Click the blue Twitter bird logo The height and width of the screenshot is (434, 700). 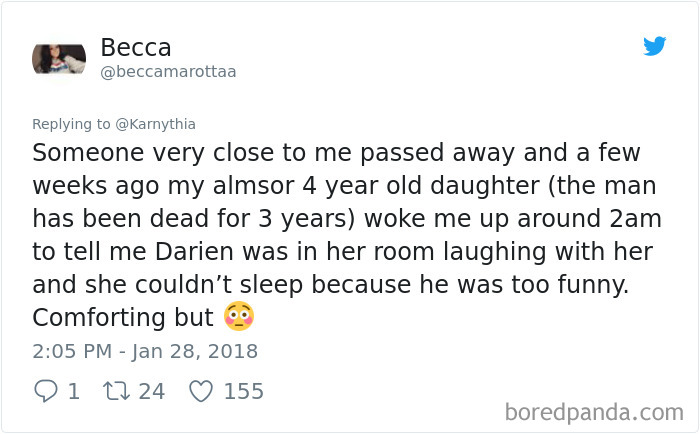coord(654,46)
